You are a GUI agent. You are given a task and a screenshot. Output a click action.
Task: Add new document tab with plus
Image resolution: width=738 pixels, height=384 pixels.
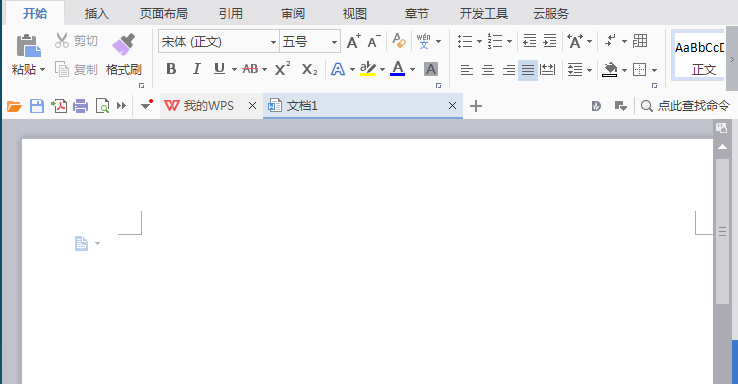pyautogui.click(x=476, y=106)
